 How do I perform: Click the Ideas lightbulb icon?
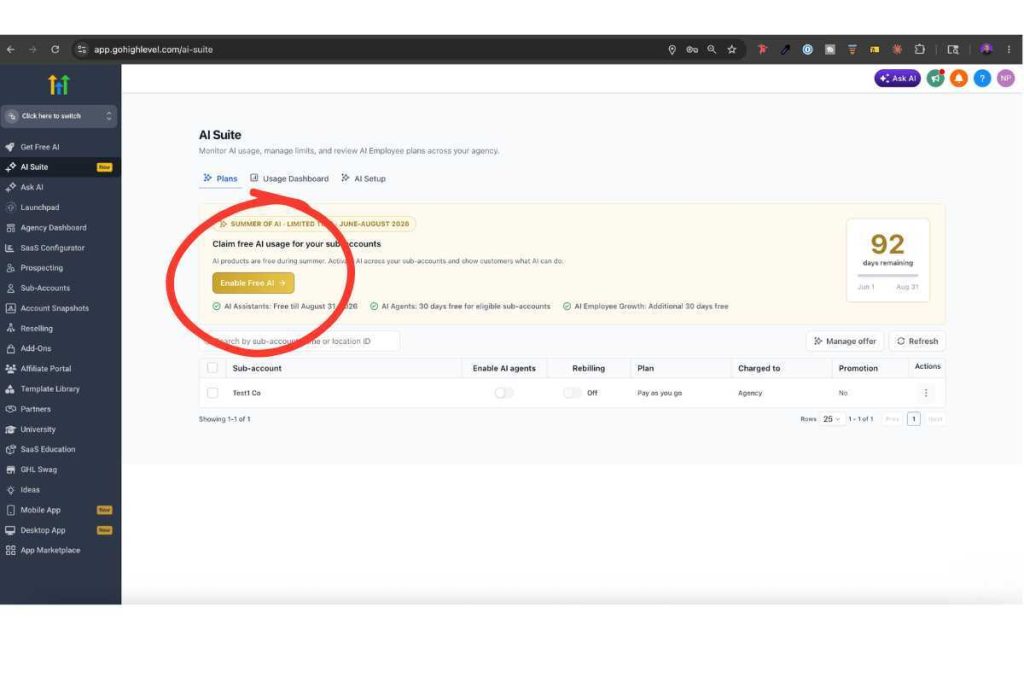tap(10, 490)
